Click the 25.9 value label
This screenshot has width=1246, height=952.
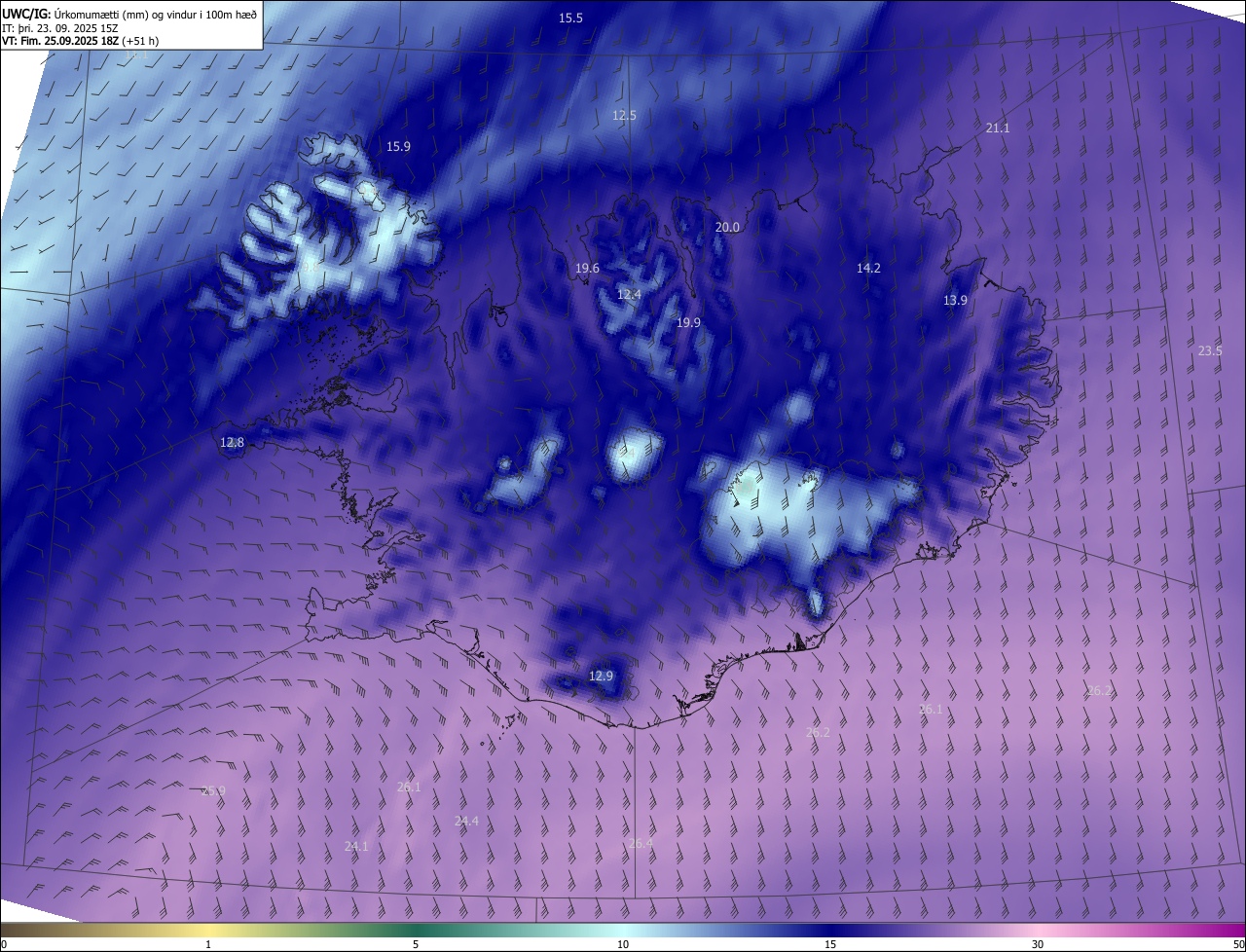coord(213,791)
